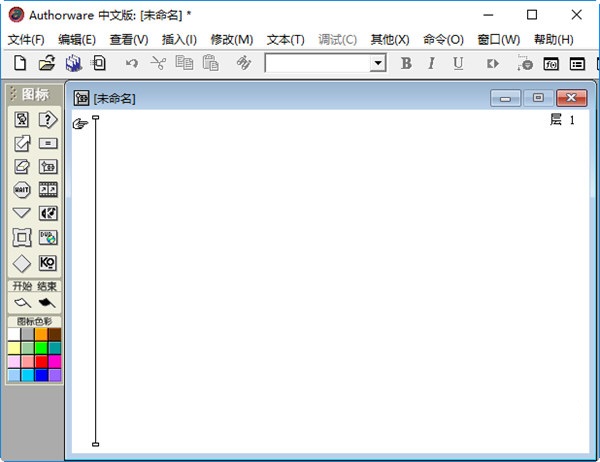The width and height of the screenshot is (600, 462).
Task: Choose the red icon color swatch
Action: click(41, 361)
